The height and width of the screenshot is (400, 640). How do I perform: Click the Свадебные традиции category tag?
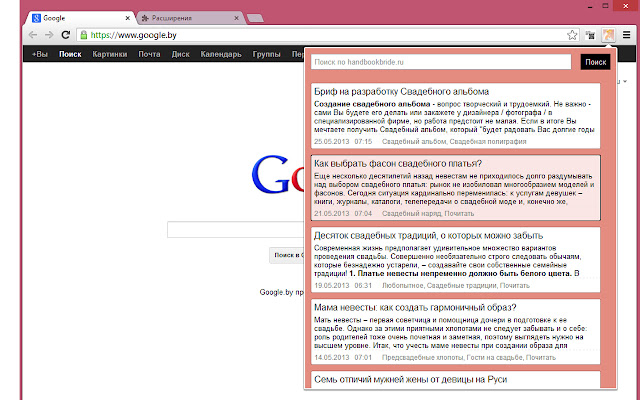tap(461, 285)
